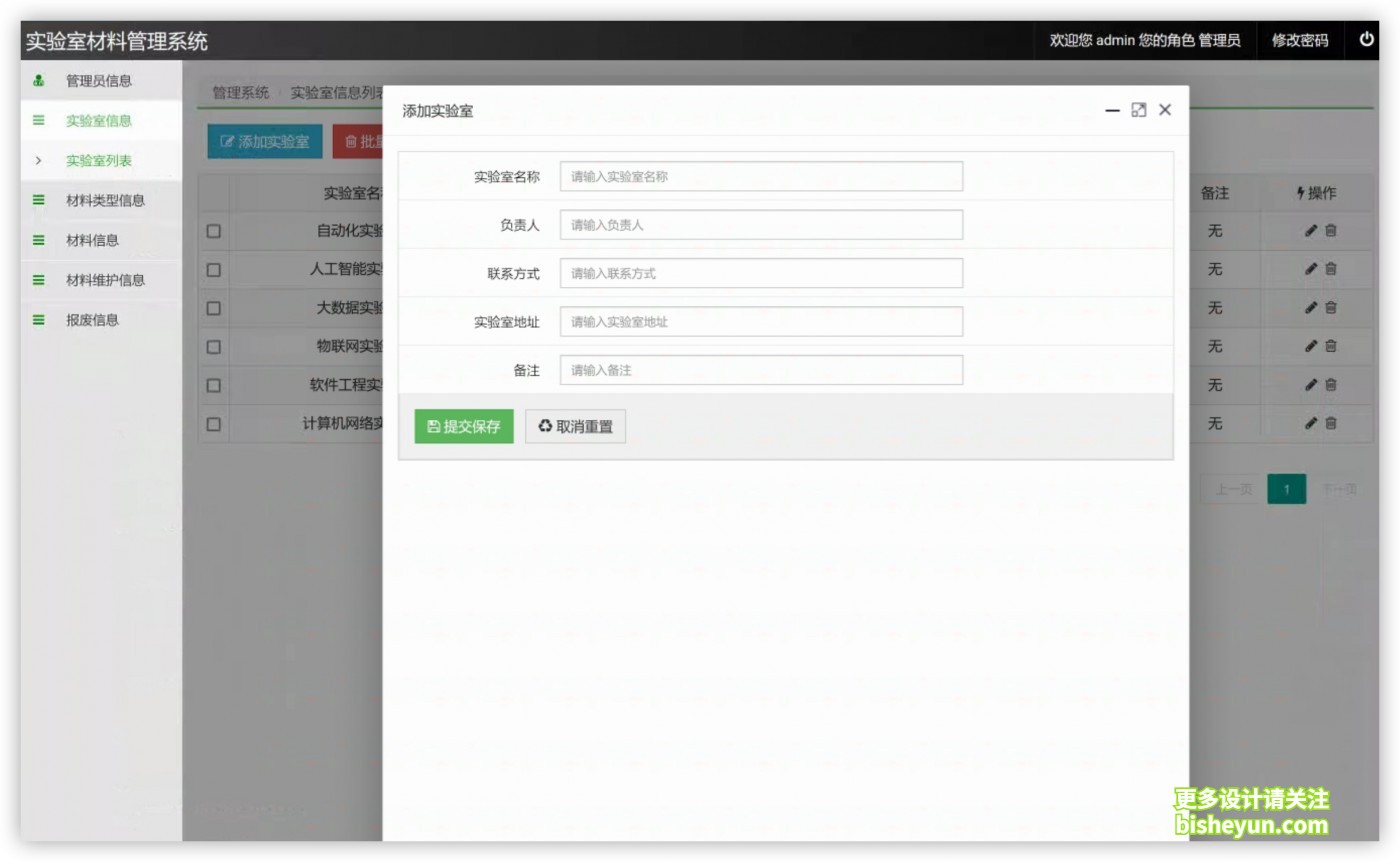This screenshot has height=862, width=1400.
Task: Expand the 材料类型信息 sidebar menu
Action: point(100,201)
